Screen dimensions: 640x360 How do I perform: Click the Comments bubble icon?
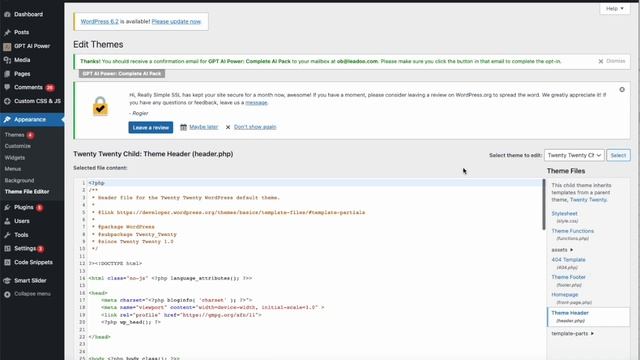[x=7, y=87]
